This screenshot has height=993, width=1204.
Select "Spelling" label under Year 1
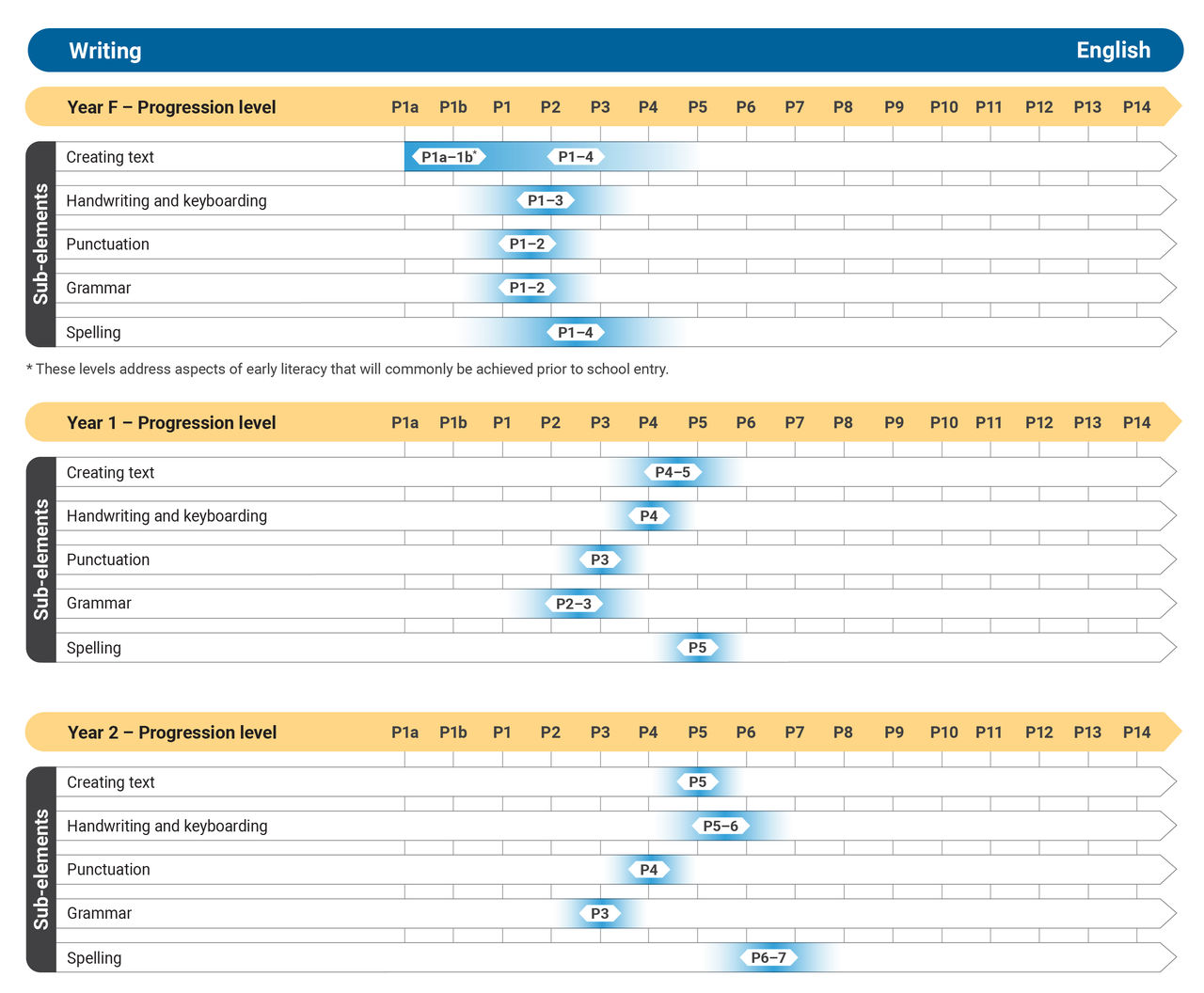(x=93, y=648)
